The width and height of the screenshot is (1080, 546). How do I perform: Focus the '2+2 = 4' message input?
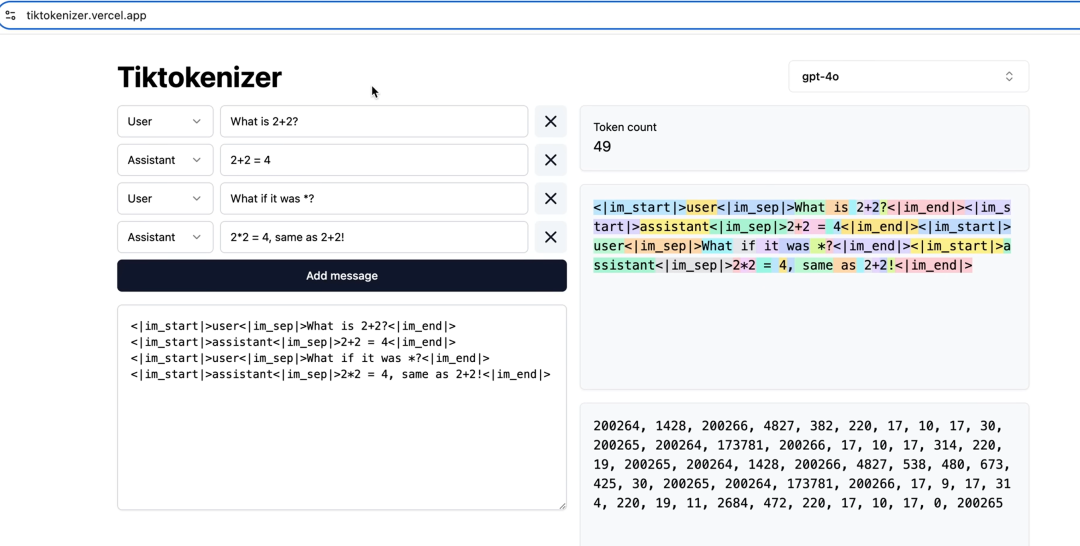374,160
